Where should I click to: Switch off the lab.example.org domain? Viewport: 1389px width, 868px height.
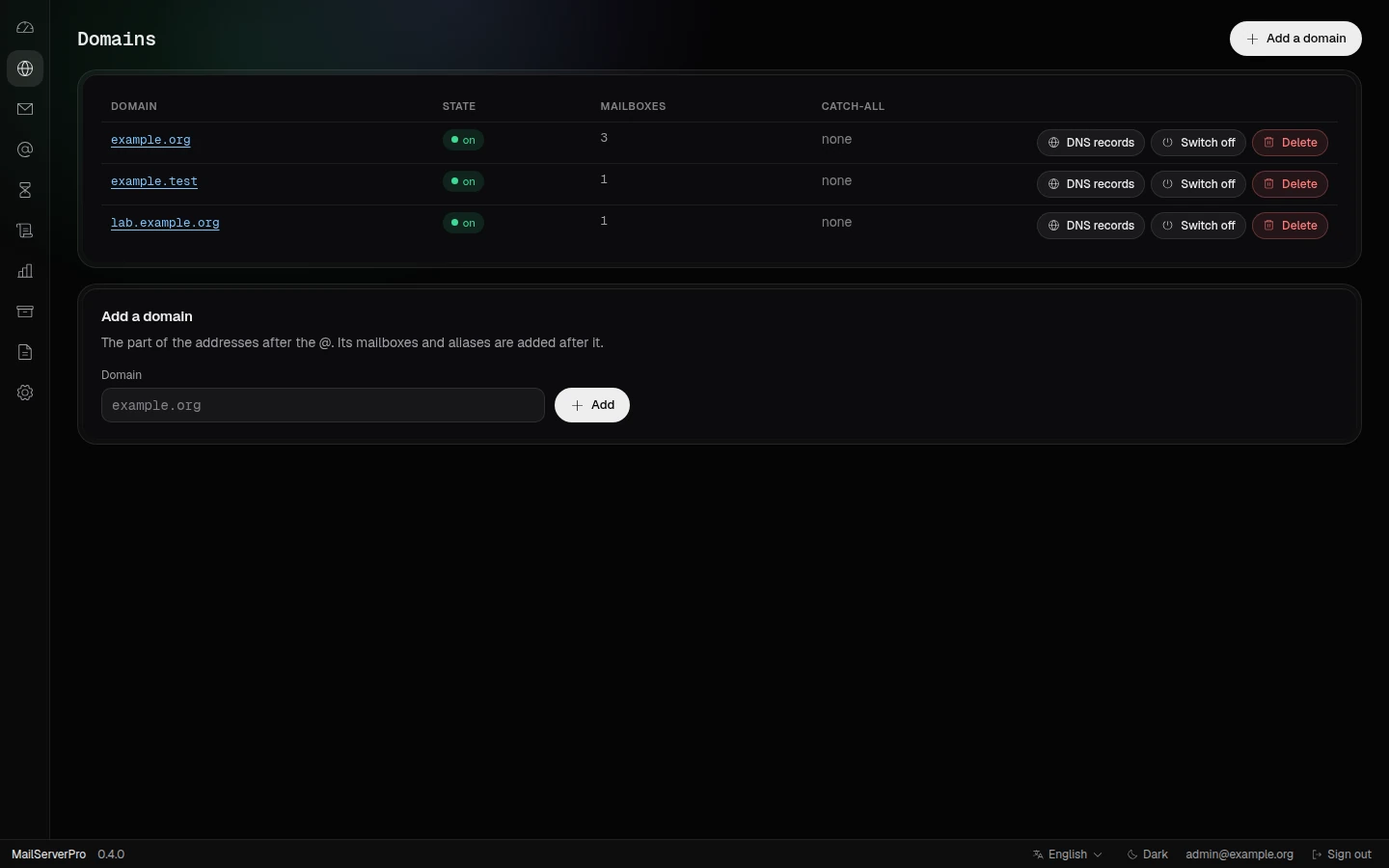[x=1198, y=226]
